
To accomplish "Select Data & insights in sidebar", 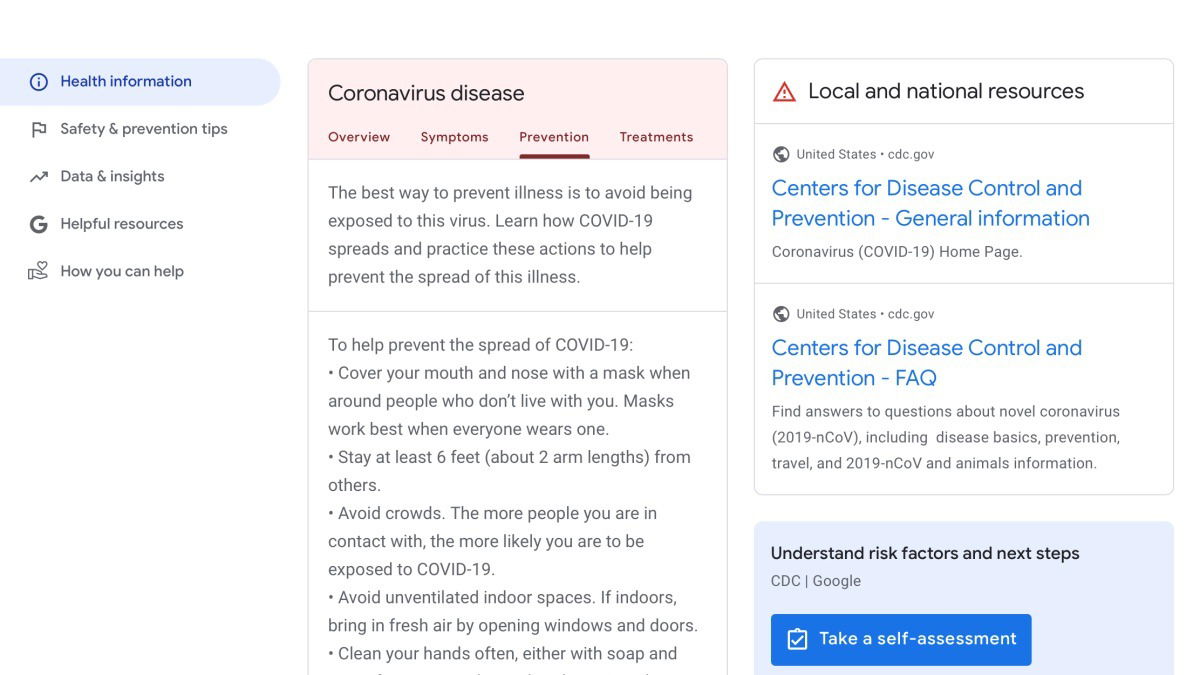I will pyautogui.click(x=112, y=177).
